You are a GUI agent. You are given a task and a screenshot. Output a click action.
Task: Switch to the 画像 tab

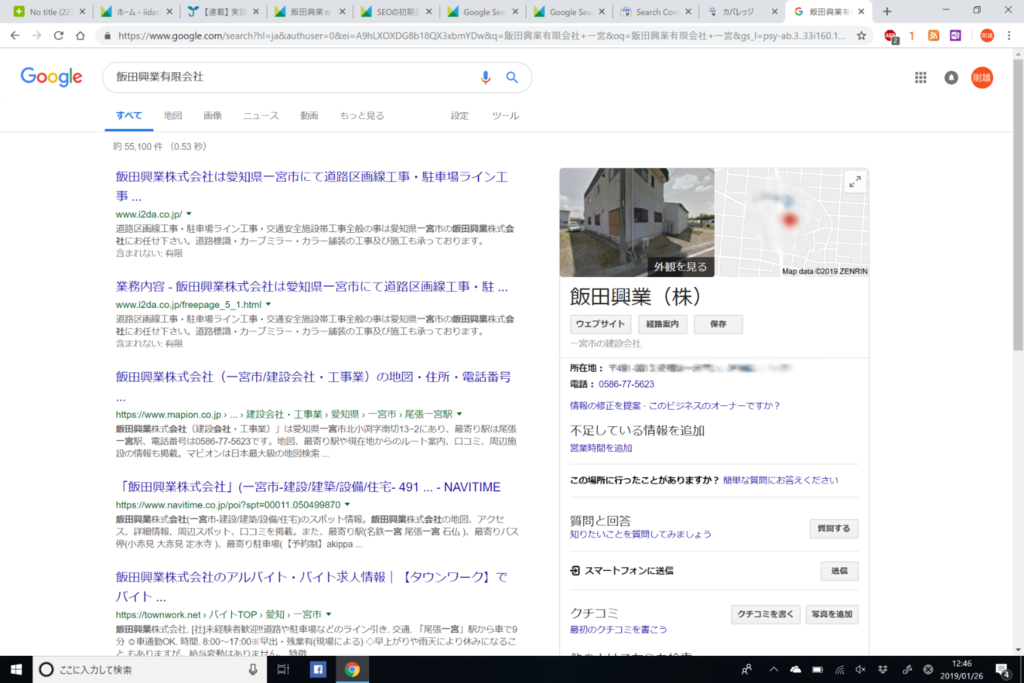point(212,116)
